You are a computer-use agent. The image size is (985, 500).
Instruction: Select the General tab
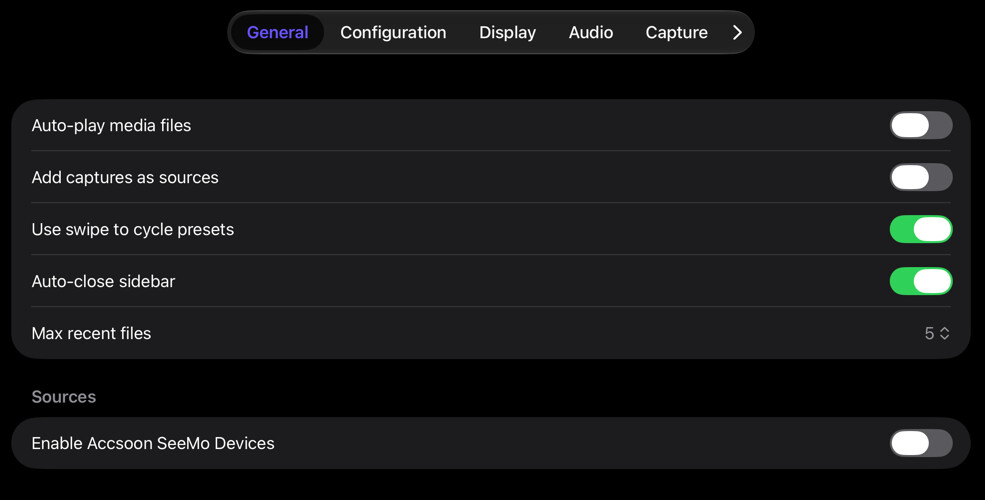[278, 33]
